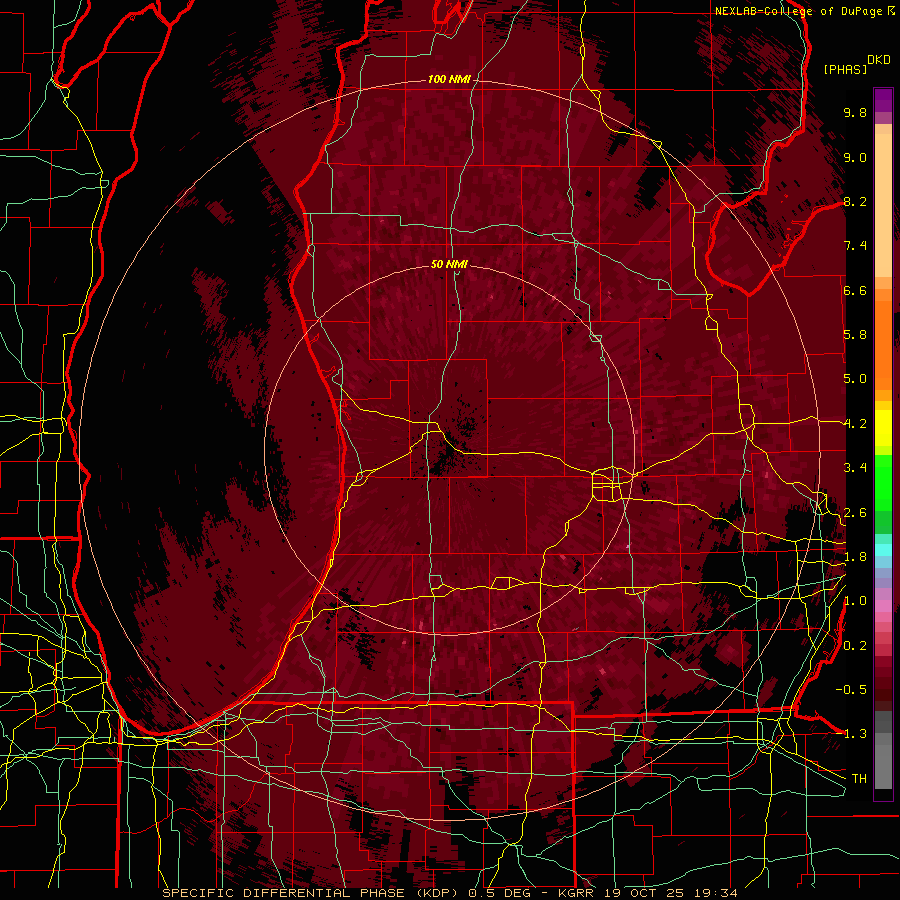
Task: Click the pink band of the color scale
Action: [x=883, y=606]
